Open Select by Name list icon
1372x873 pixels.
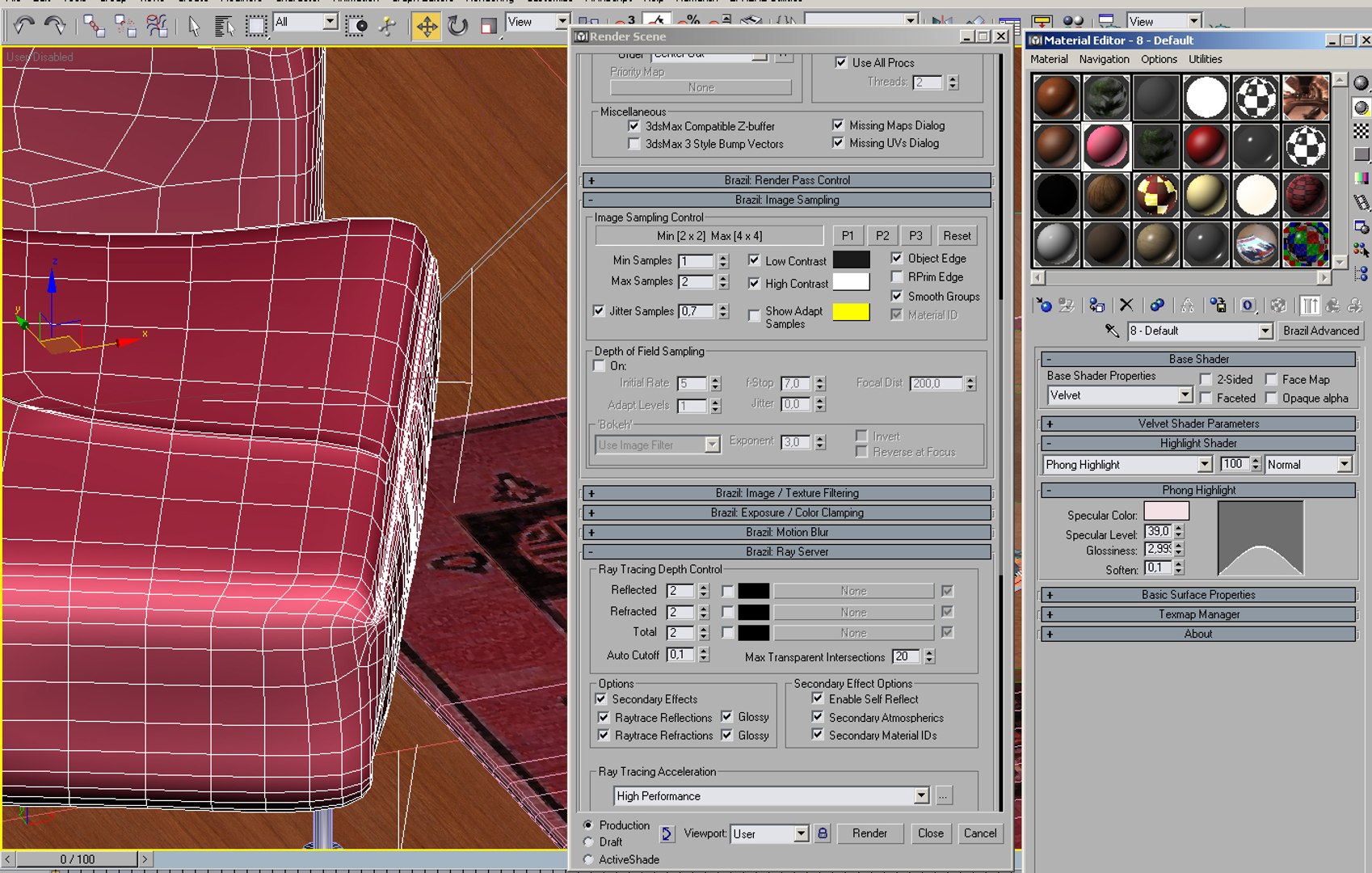pos(224,26)
